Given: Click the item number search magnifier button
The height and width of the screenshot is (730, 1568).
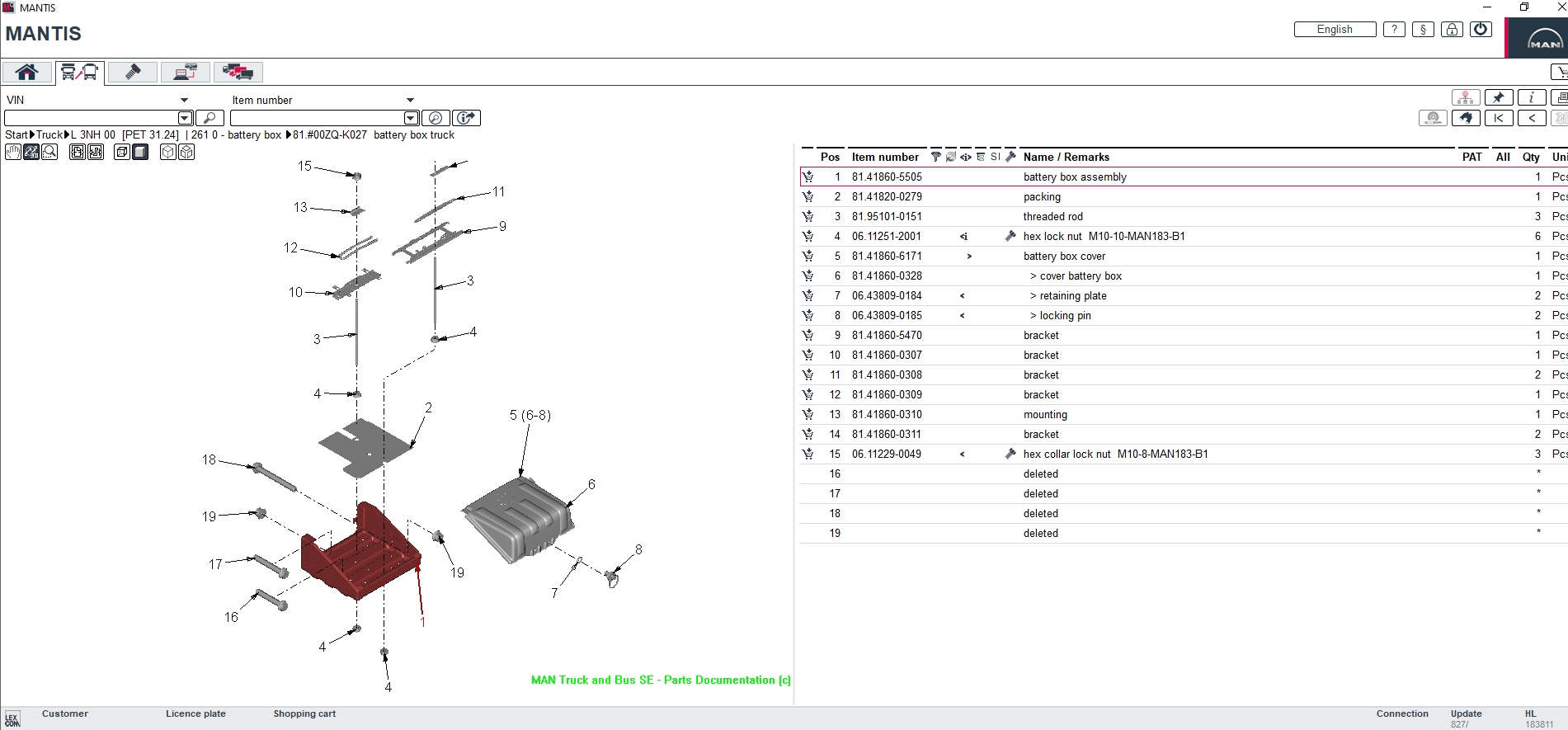Looking at the screenshot, I should pos(436,118).
